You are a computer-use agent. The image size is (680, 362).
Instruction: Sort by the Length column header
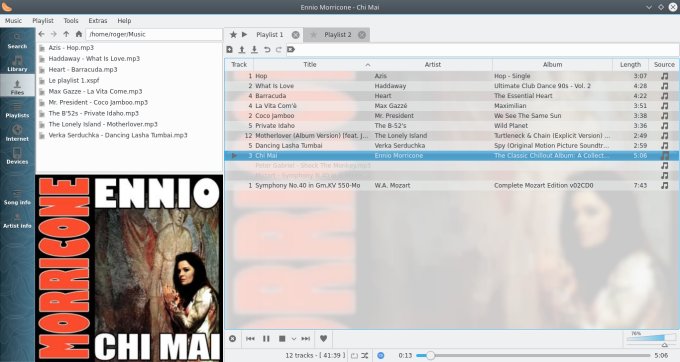tap(630, 65)
